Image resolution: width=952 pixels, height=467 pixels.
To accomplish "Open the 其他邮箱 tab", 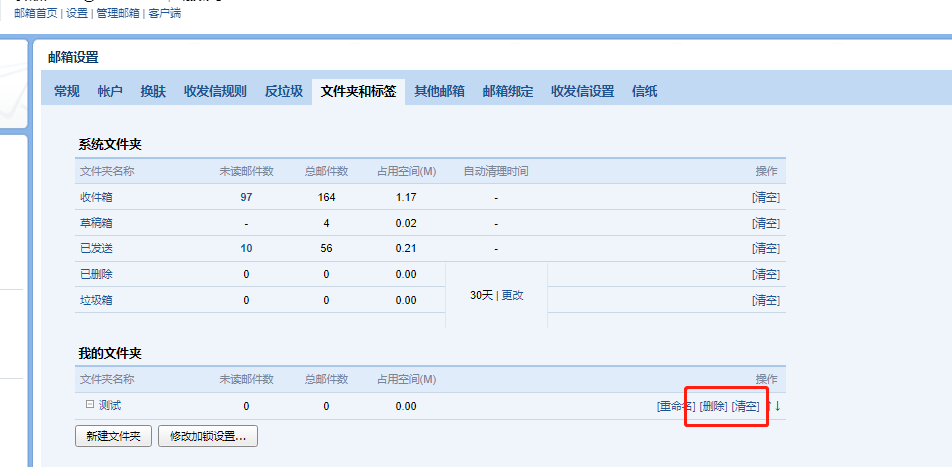I will pyautogui.click(x=440, y=91).
